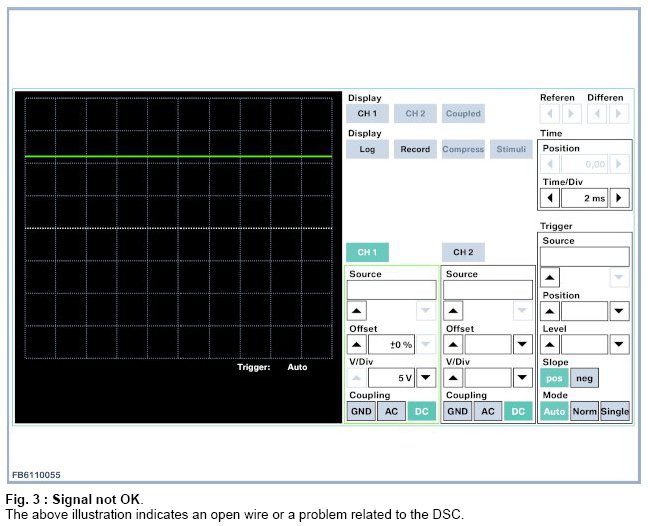Switch trigger mode to Single
The height and width of the screenshot is (526, 648).
coord(615,411)
